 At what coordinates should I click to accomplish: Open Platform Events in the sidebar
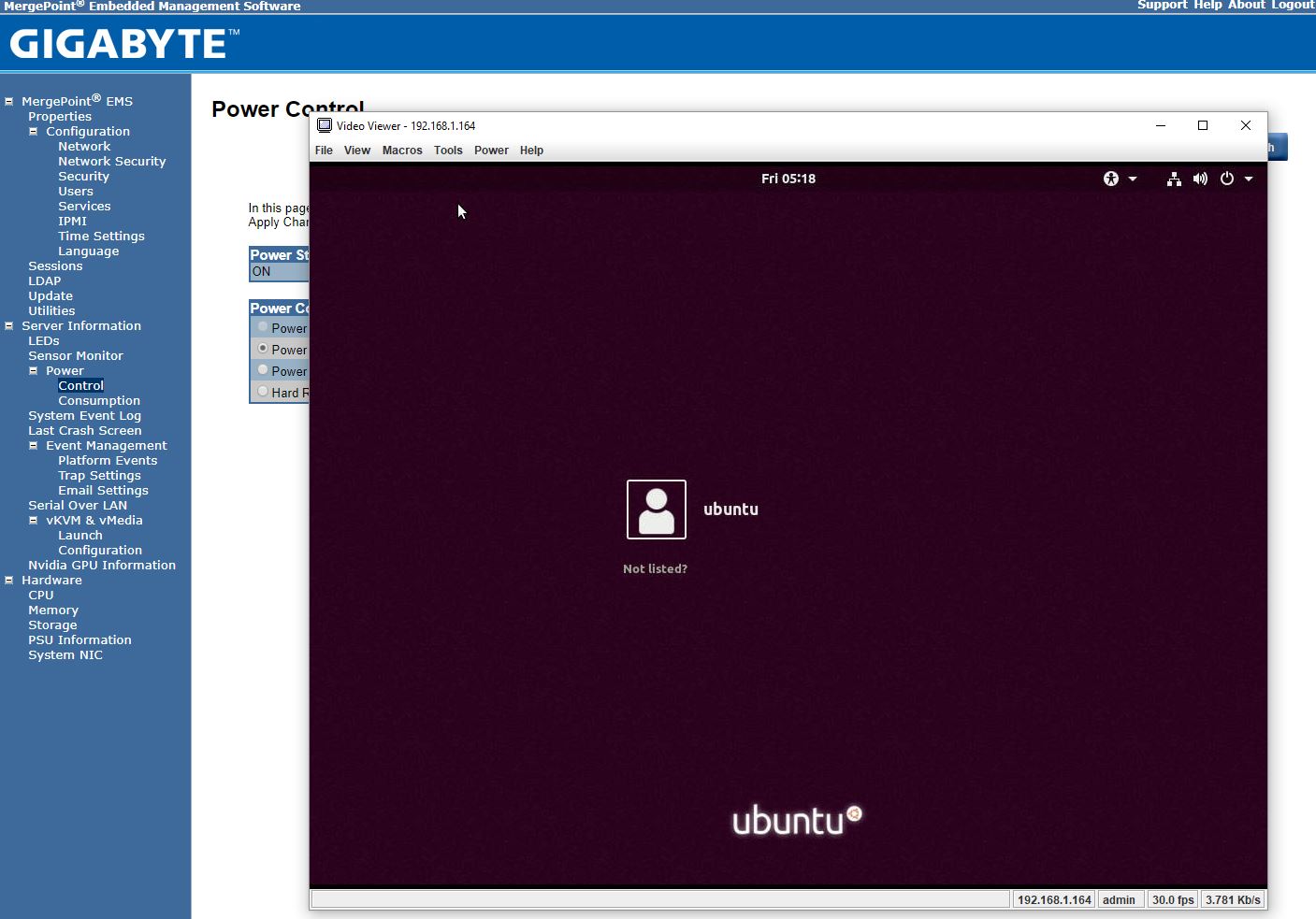point(108,461)
